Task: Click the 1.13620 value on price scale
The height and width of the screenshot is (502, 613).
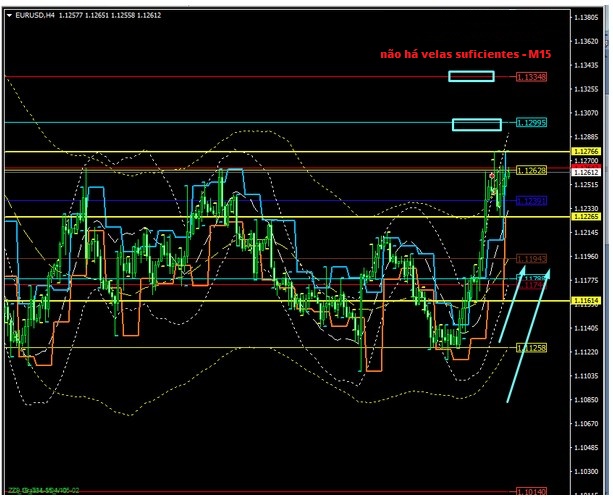Action: tap(585, 42)
